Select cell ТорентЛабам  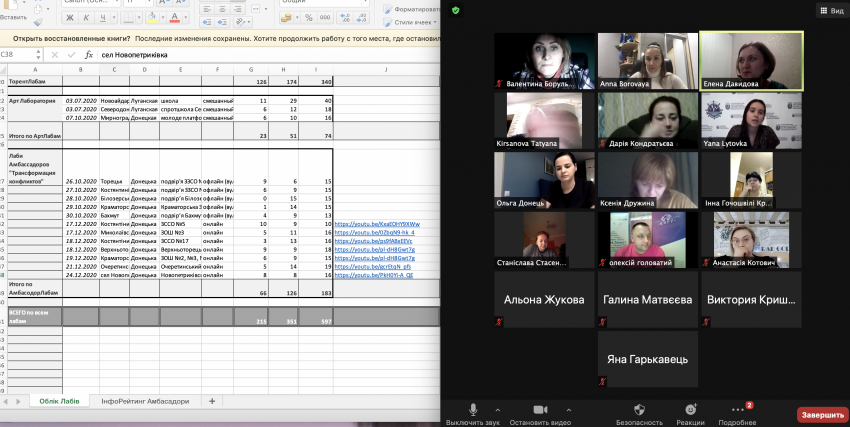(35, 81)
